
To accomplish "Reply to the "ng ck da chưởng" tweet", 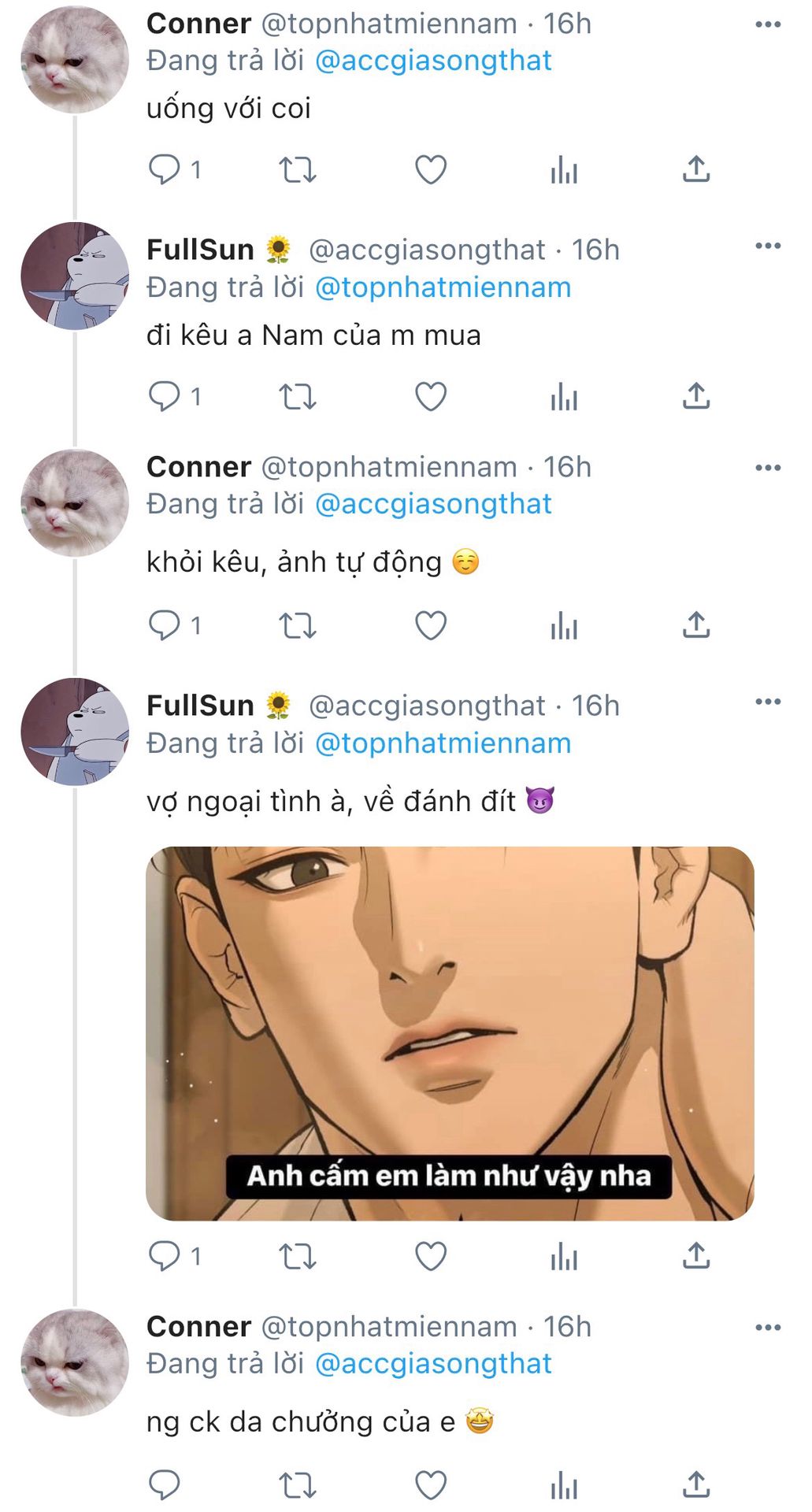I will coord(165,1485).
